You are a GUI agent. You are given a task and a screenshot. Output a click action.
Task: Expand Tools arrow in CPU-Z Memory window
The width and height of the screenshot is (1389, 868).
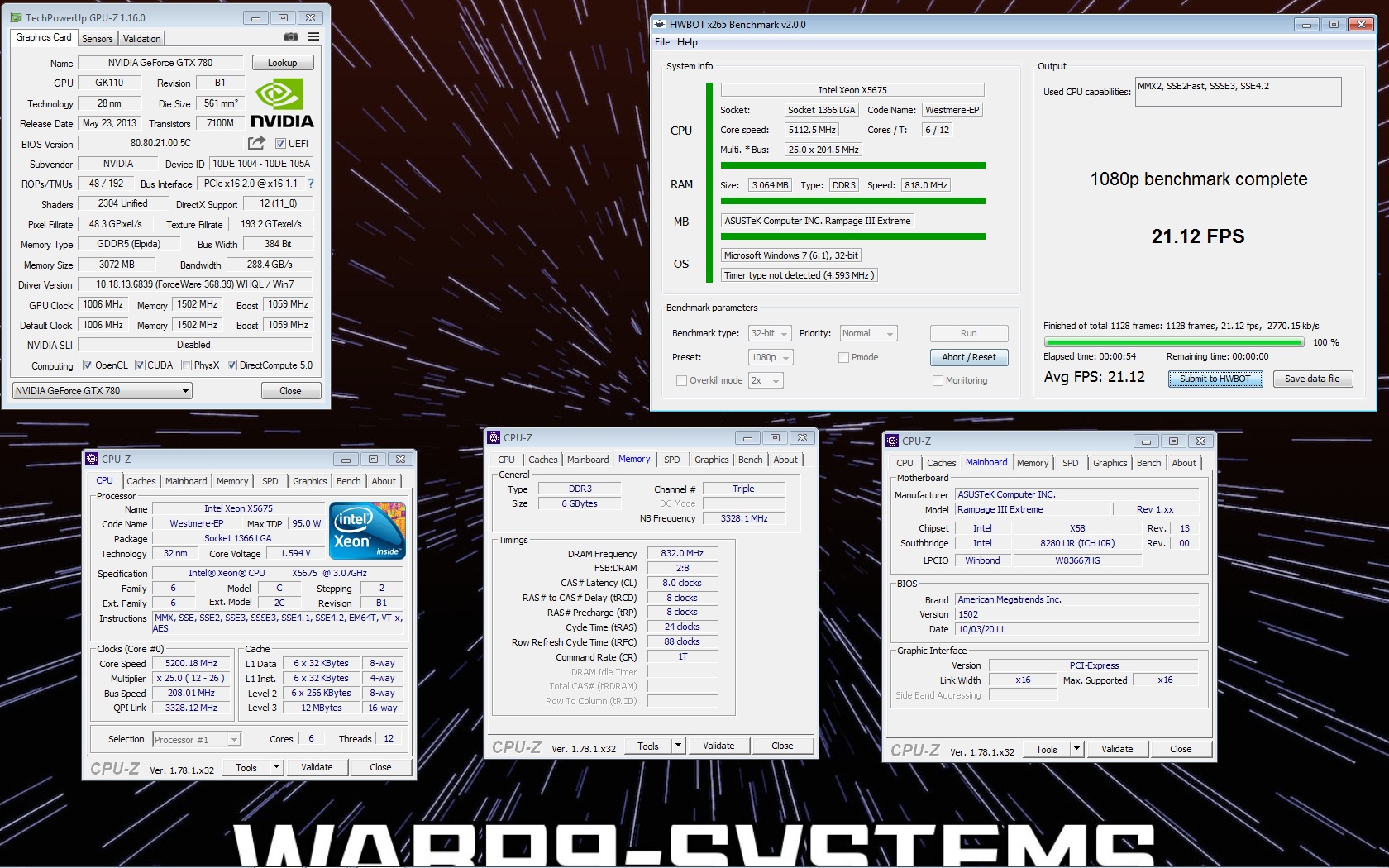[679, 746]
